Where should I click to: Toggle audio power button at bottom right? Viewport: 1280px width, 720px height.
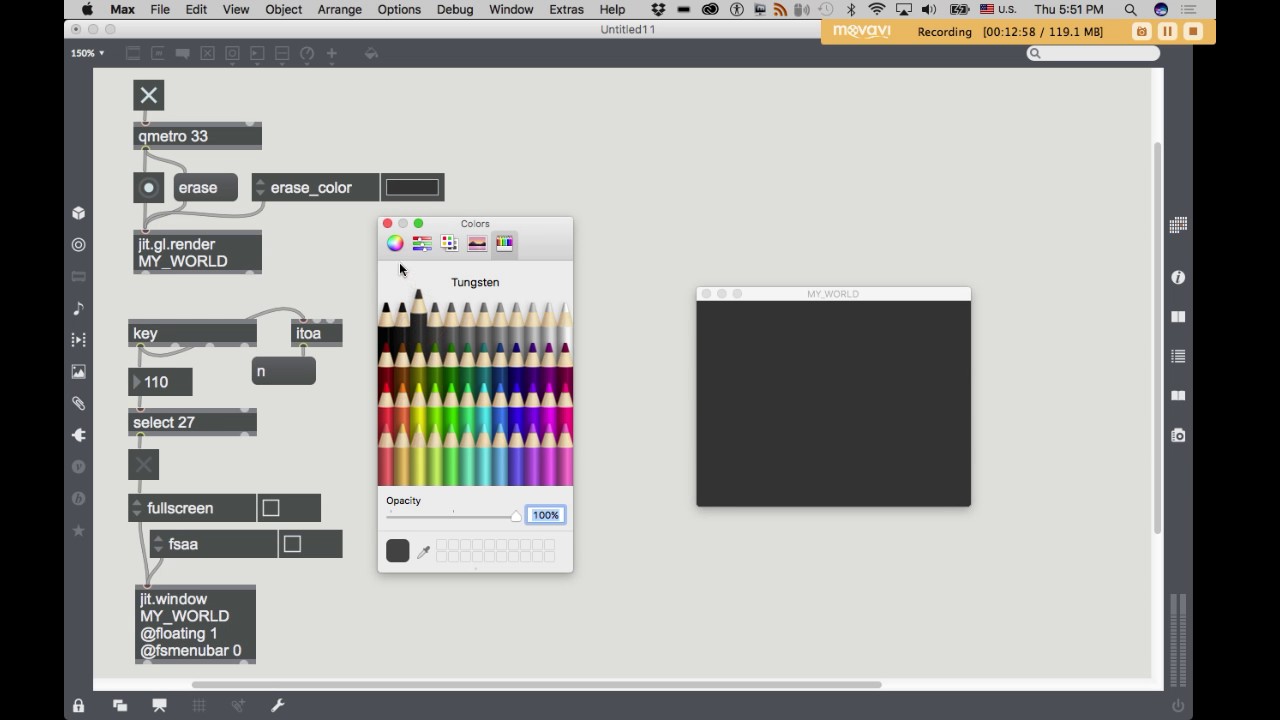[1178, 705]
